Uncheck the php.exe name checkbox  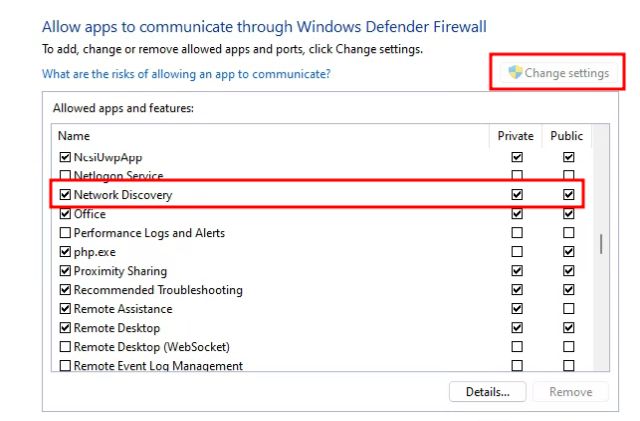coord(66,252)
